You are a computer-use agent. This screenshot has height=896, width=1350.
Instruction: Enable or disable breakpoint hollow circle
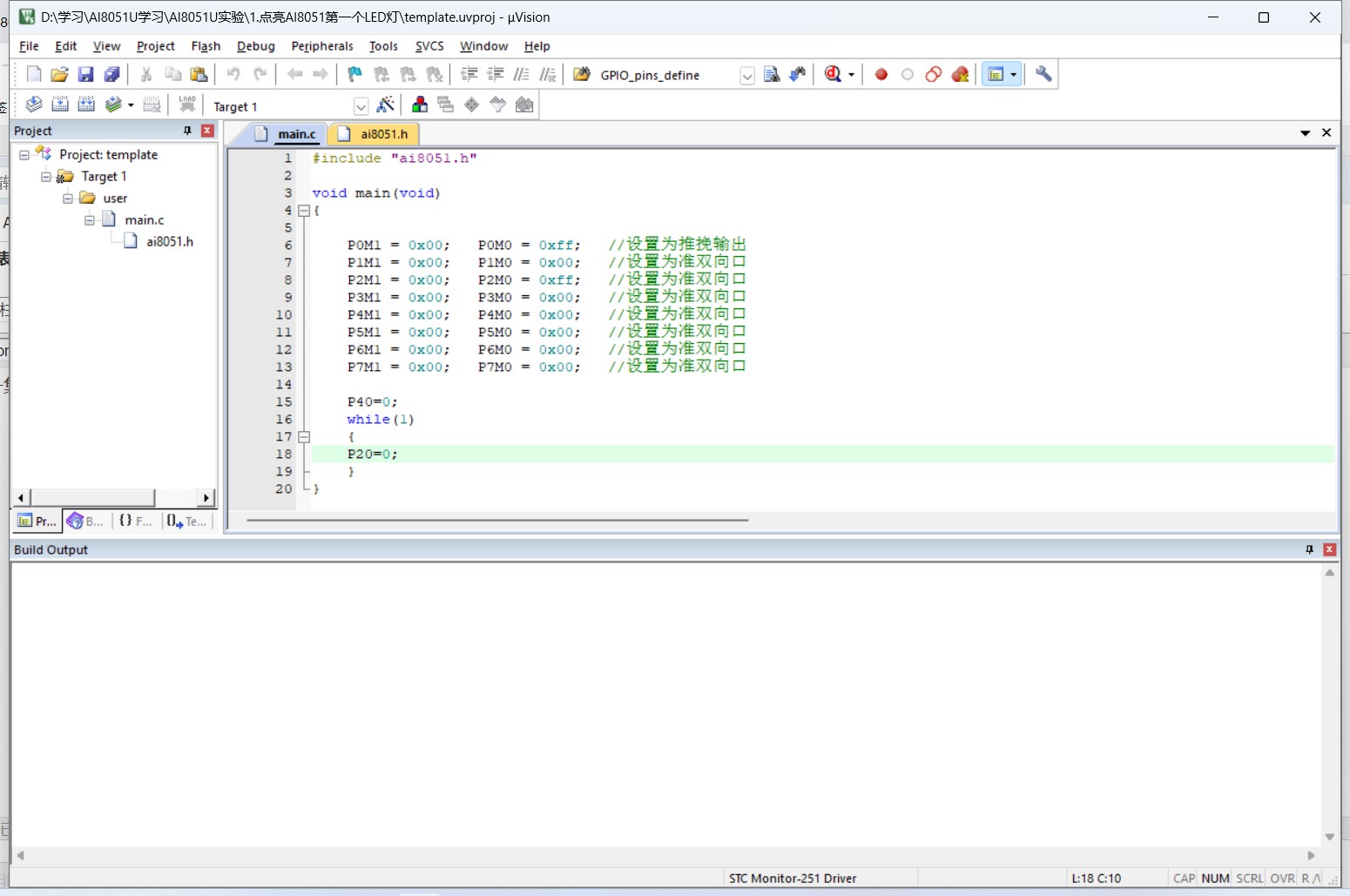pos(908,75)
